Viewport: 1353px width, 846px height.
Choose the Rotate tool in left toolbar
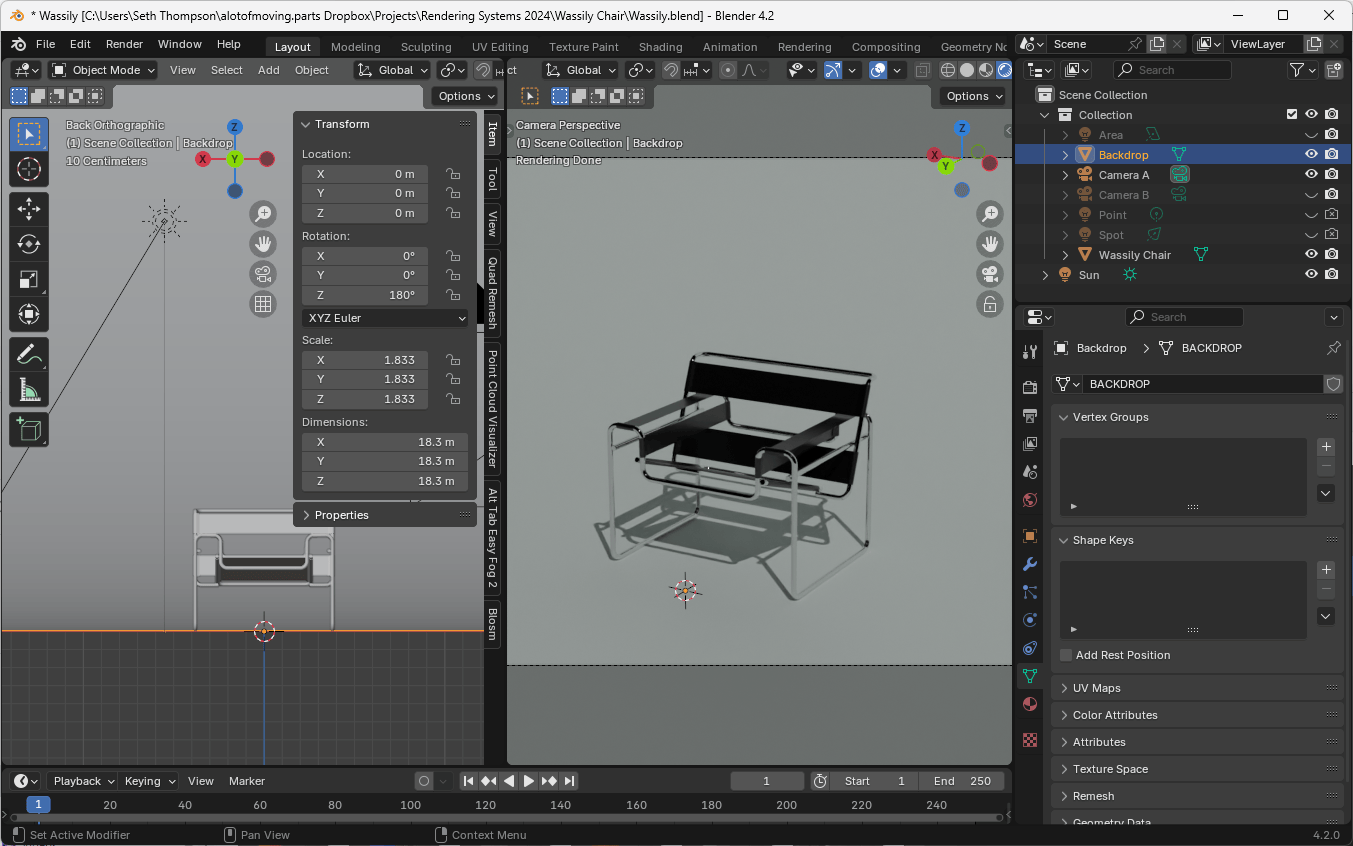(x=29, y=244)
